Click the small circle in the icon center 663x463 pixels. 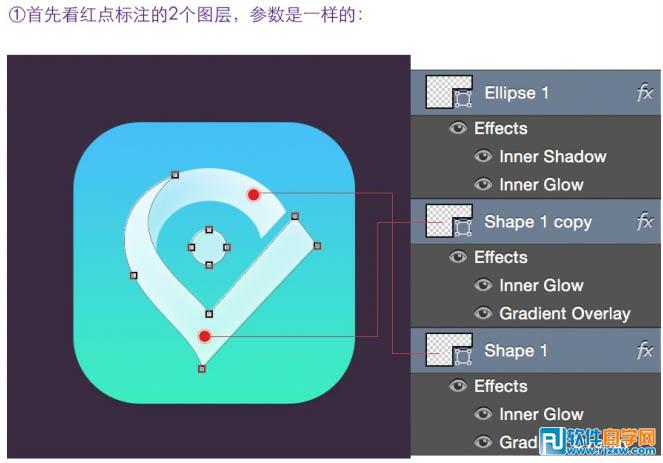(209, 247)
